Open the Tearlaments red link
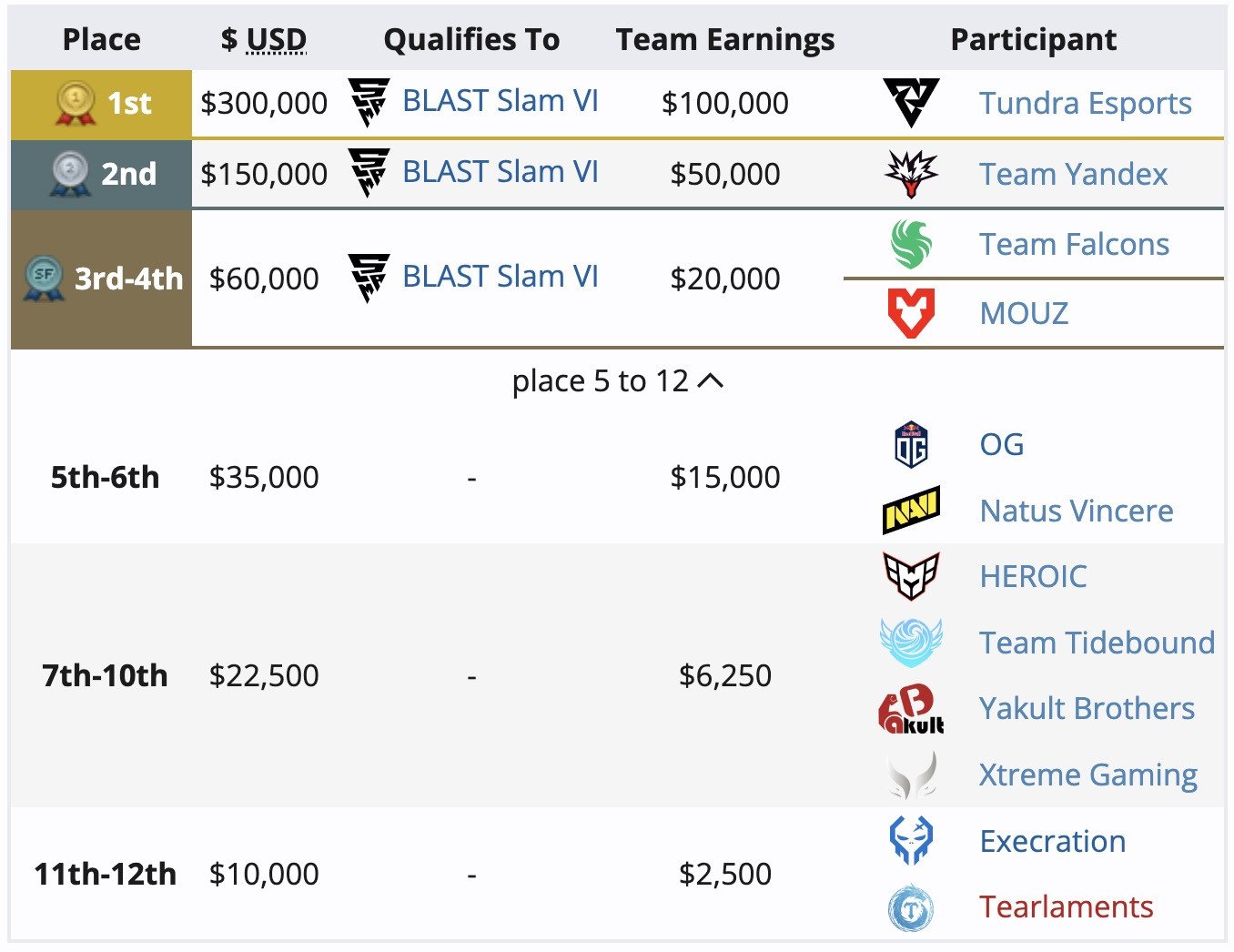Image resolution: width=1234 pixels, height=952 pixels. [x=1066, y=907]
